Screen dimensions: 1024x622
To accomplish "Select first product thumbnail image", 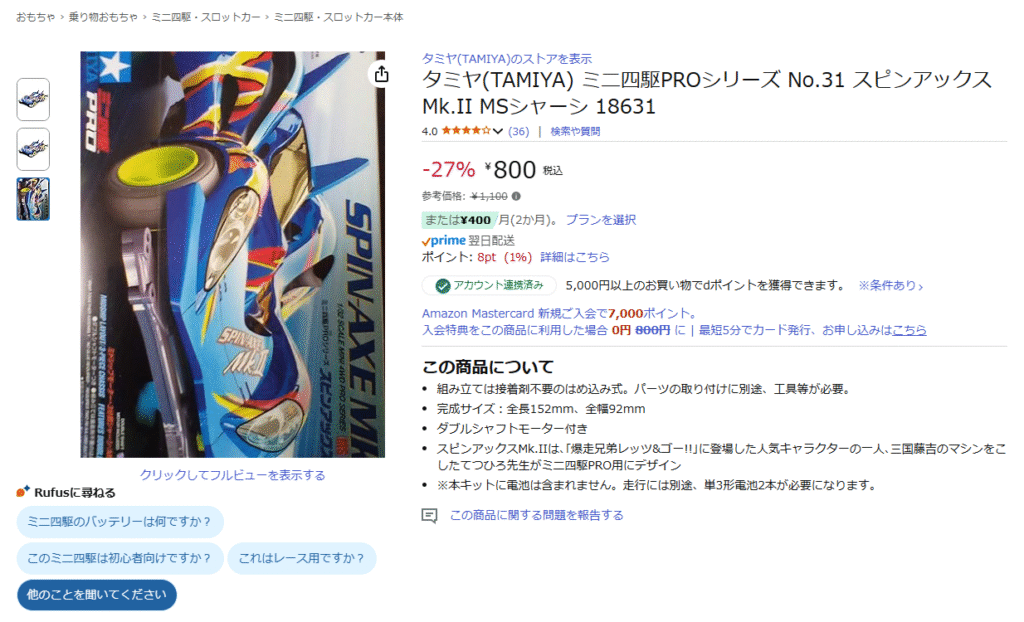I will [33, 99].
